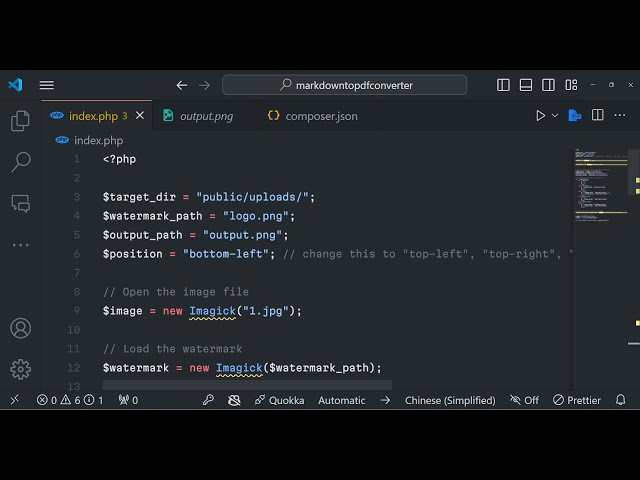Viewport: 640px width, 480px height.
Task: Open more editor actions ellipsis menu
Action: tap(620, 116)
